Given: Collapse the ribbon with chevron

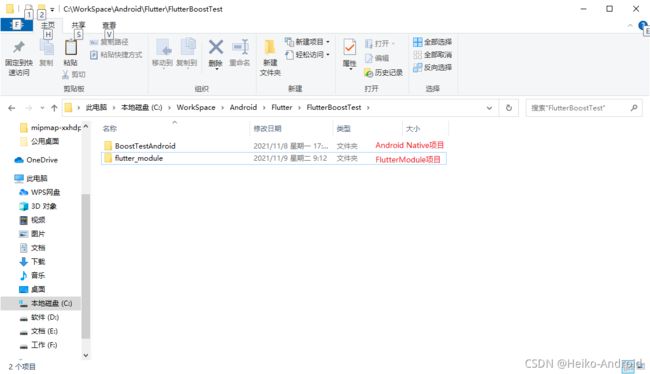Looking at the screenshot, I should point(630,26).
